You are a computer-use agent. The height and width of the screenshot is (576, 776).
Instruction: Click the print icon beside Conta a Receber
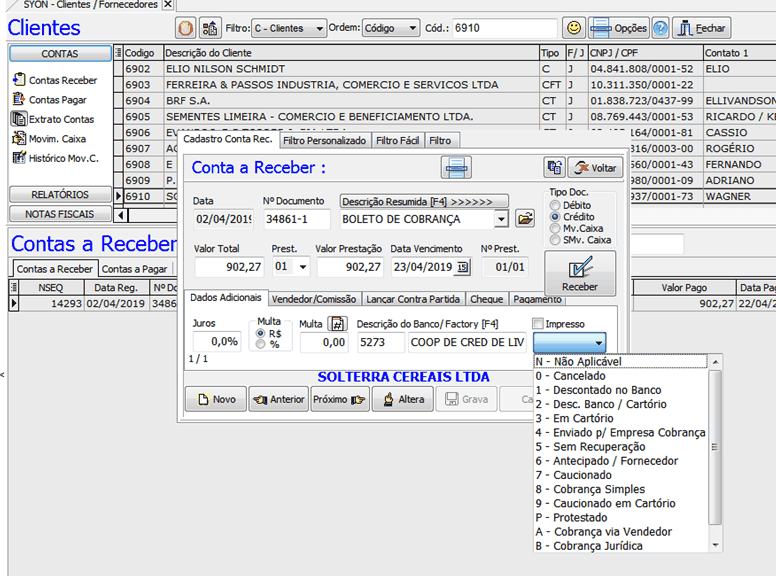pyautogui.click(x=456, y=168)
